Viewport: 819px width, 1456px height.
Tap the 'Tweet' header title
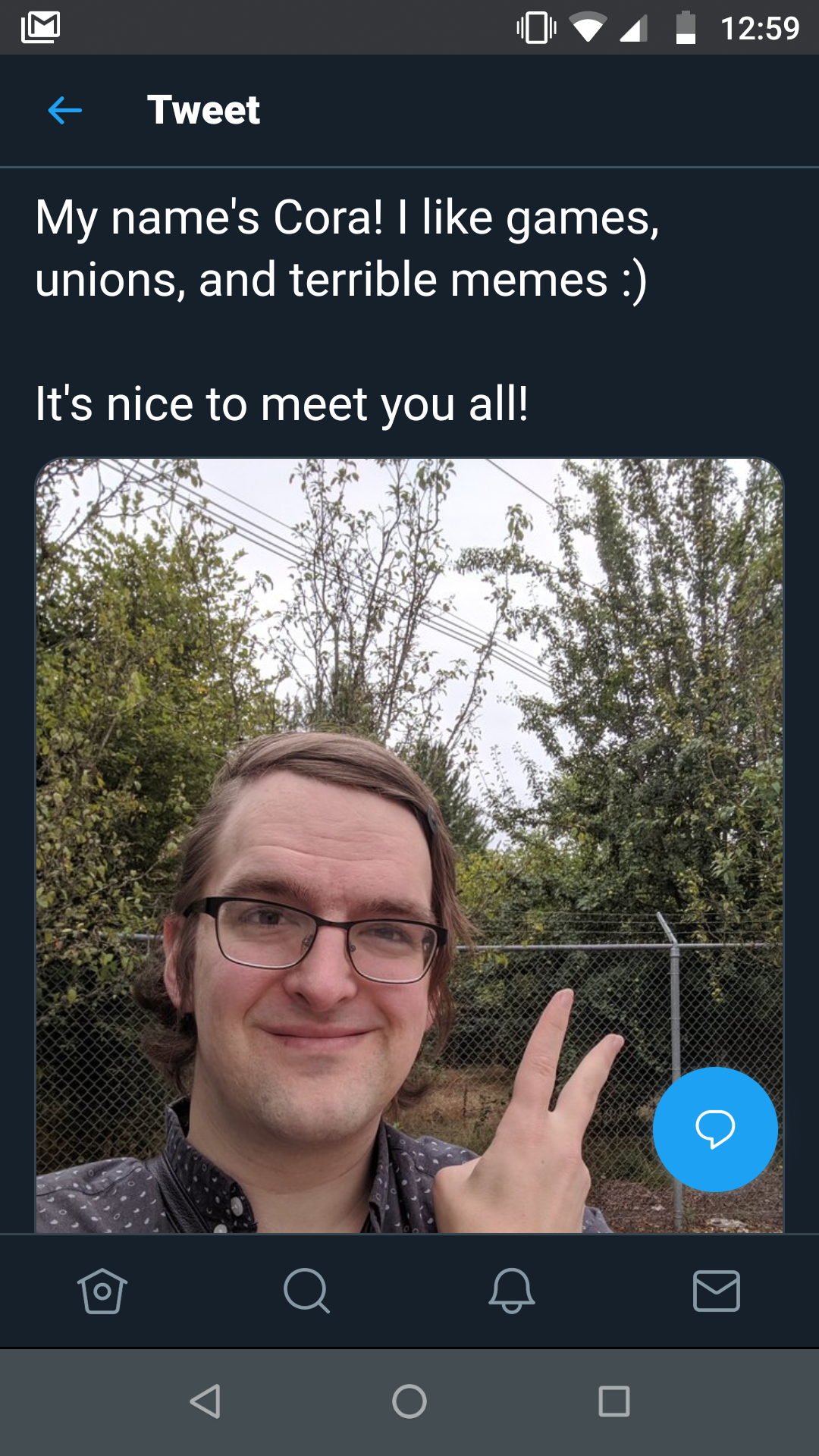(203, 110)
